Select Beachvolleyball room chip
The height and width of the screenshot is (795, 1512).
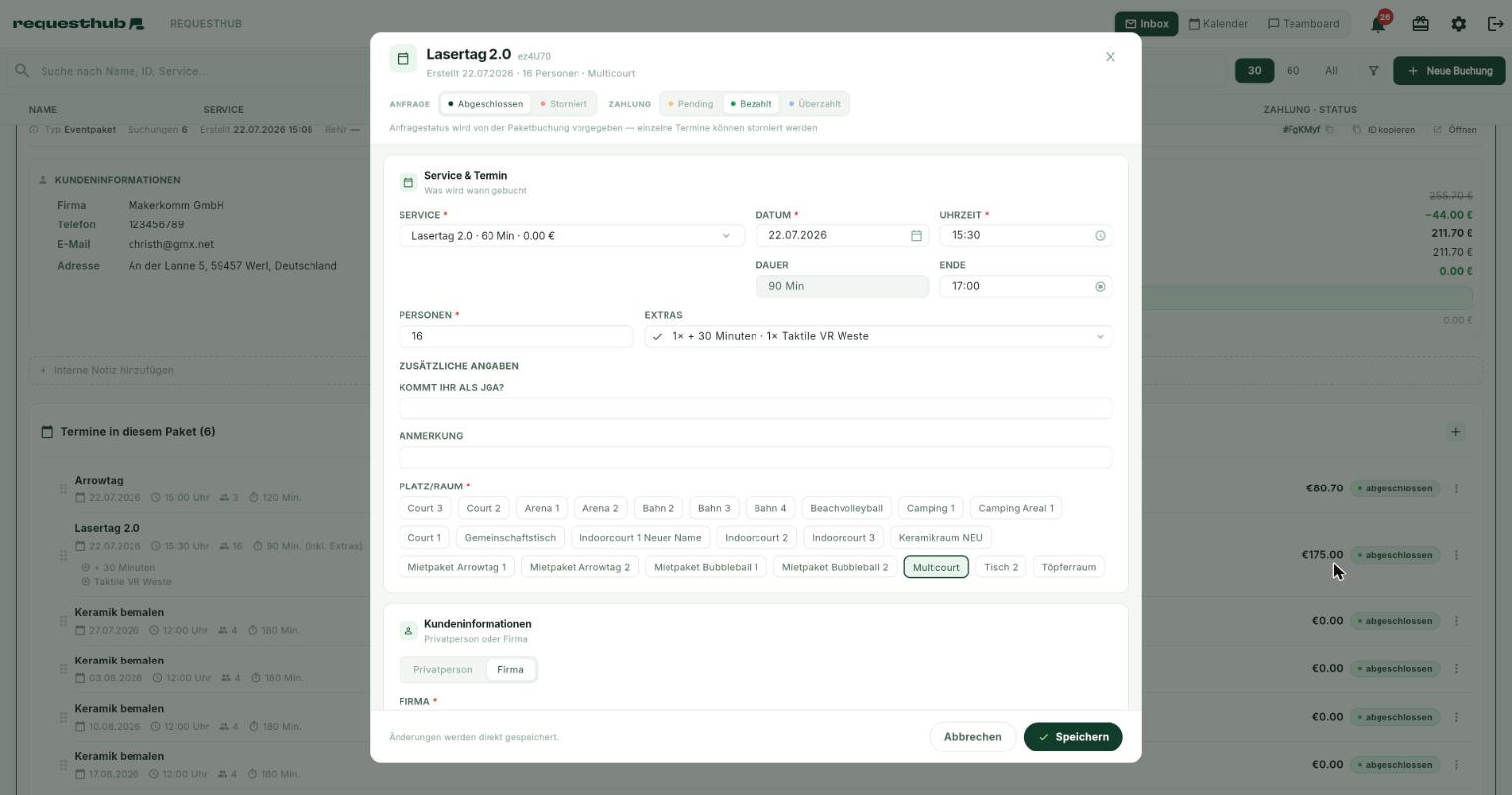tap(846, 509)
